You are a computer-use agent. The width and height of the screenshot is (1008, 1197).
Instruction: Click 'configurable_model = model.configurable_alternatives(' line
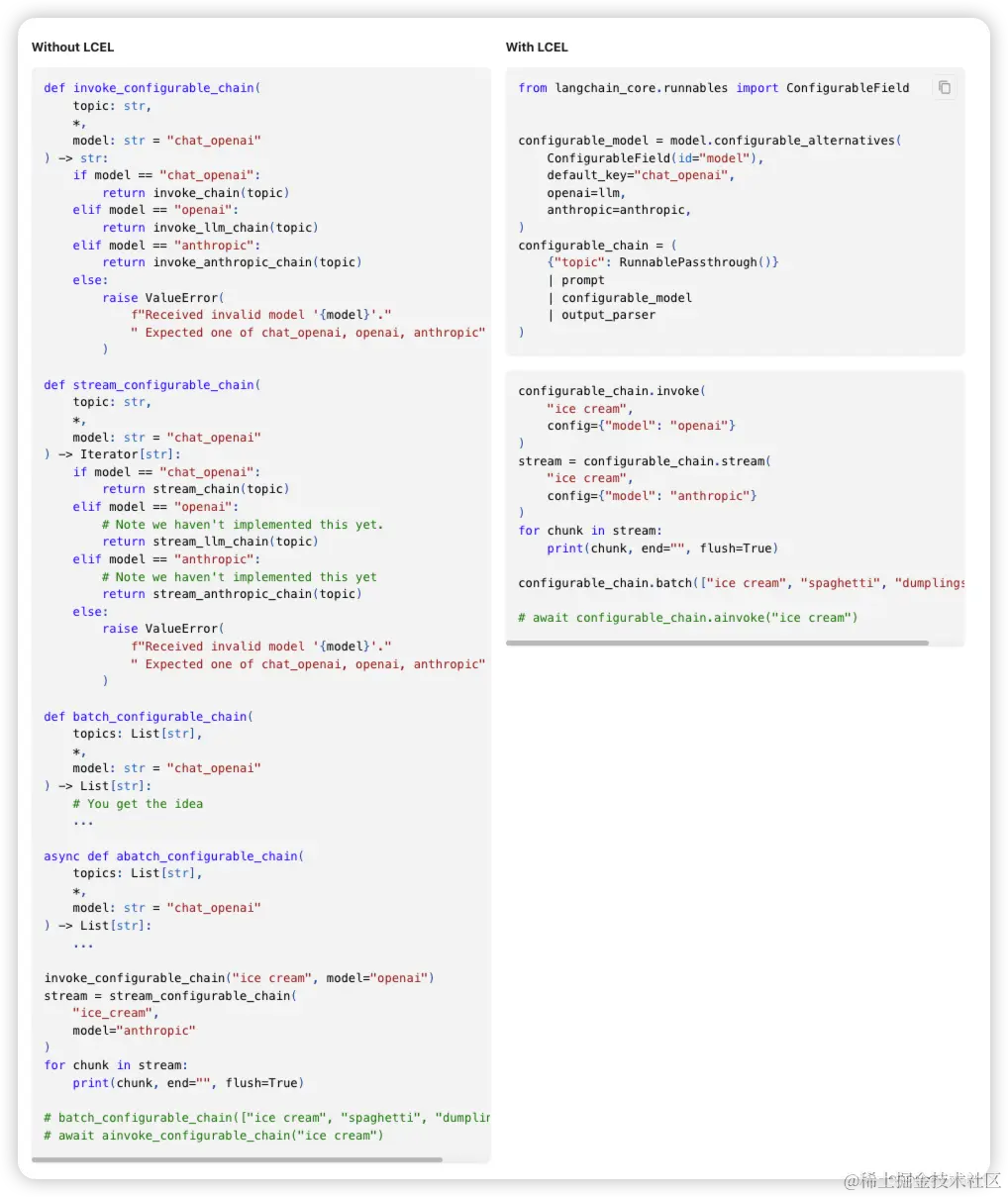(710, 141)
